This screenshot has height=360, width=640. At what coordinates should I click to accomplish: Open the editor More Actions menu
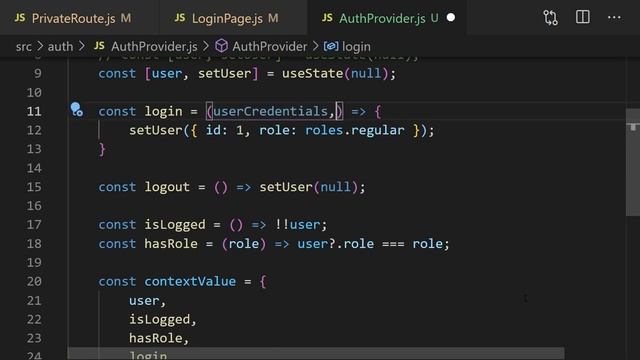click(x=614, y=17)
